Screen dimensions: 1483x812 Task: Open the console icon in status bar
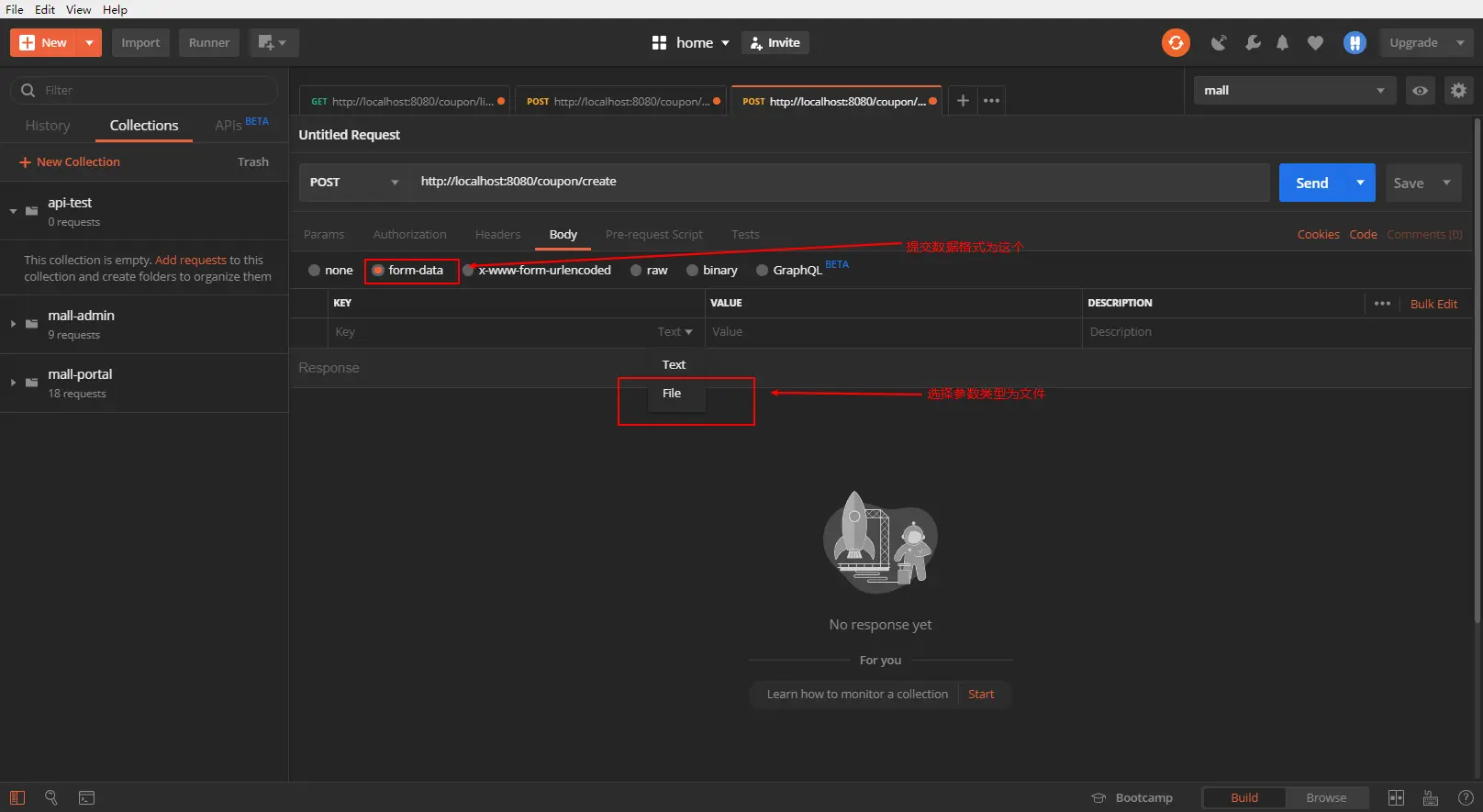point(86,797)
